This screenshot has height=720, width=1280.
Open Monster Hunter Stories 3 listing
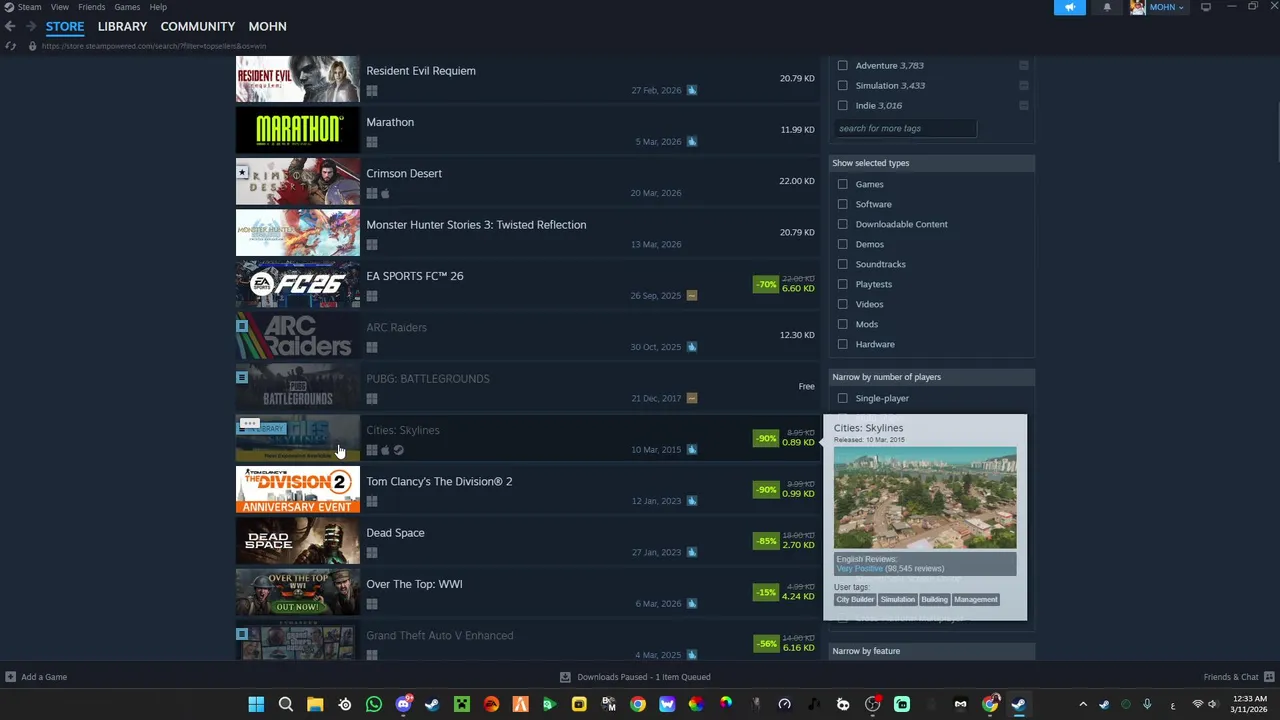(527, 233)
